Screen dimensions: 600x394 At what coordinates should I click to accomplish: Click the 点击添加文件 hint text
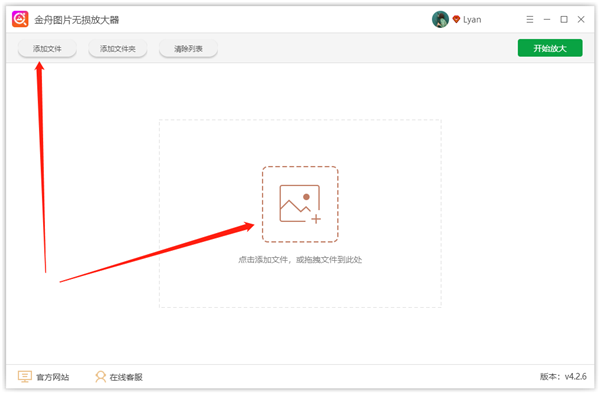point(300,260)
